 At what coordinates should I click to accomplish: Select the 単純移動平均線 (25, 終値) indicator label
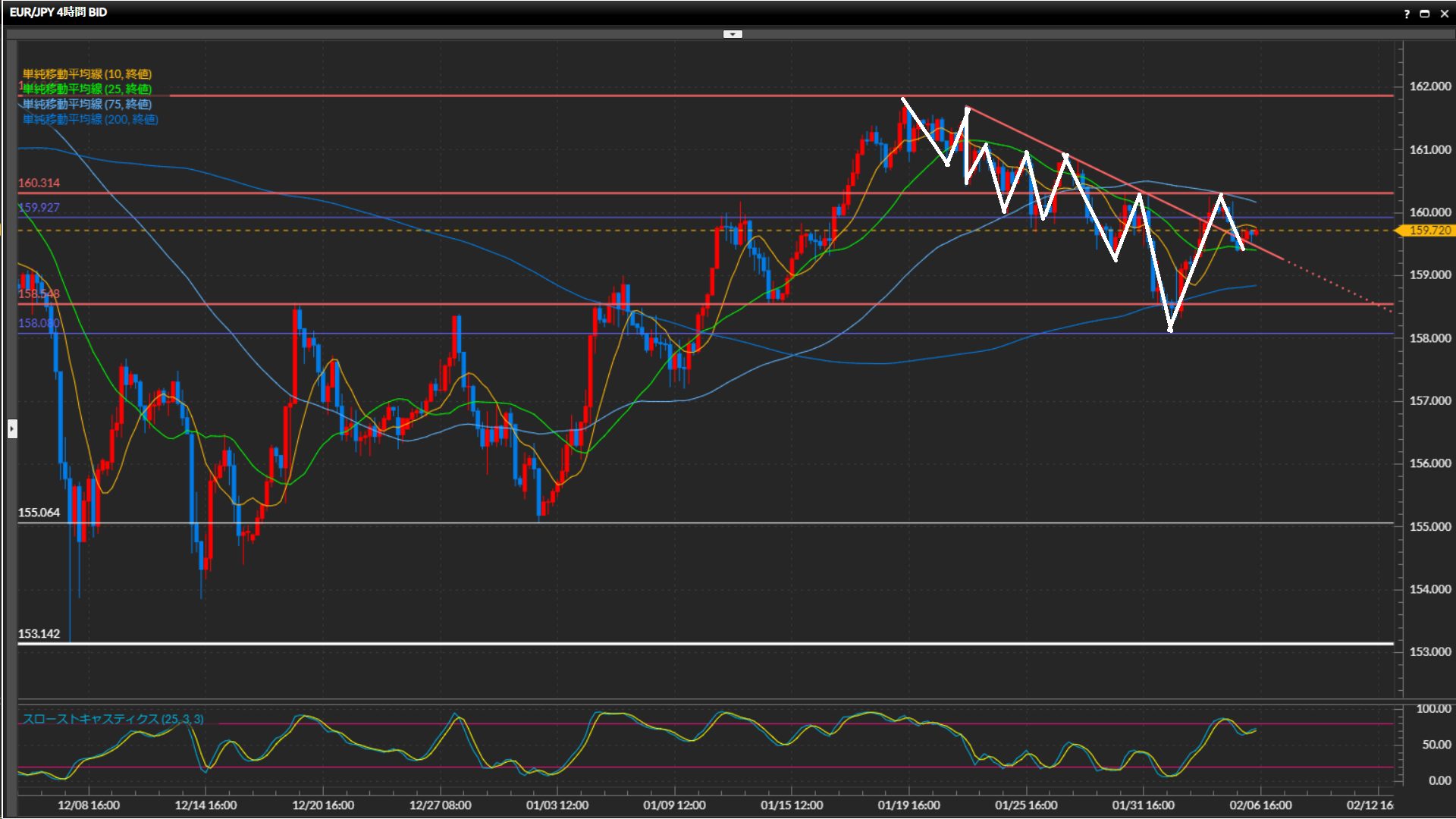coord(86,89)
